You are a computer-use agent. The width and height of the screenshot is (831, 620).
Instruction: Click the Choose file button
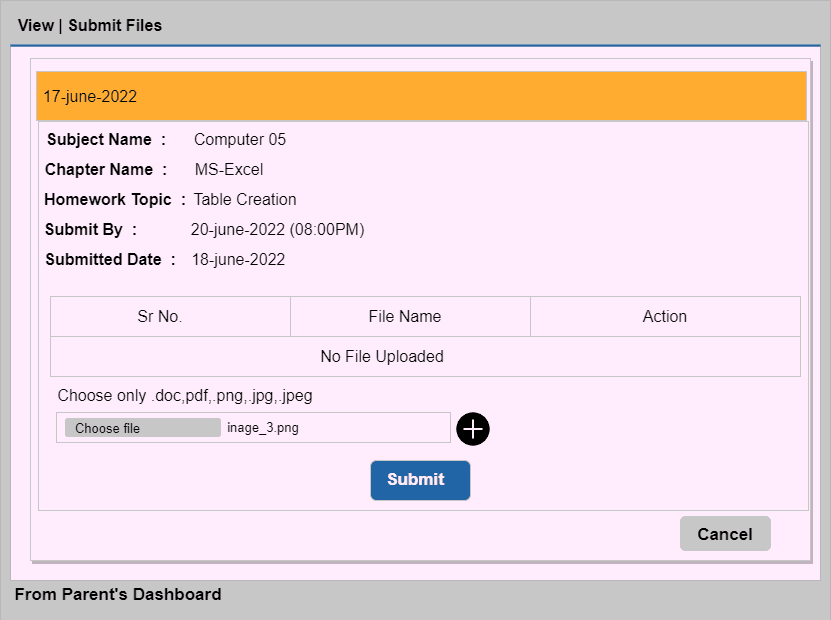(x=143, y=428)
